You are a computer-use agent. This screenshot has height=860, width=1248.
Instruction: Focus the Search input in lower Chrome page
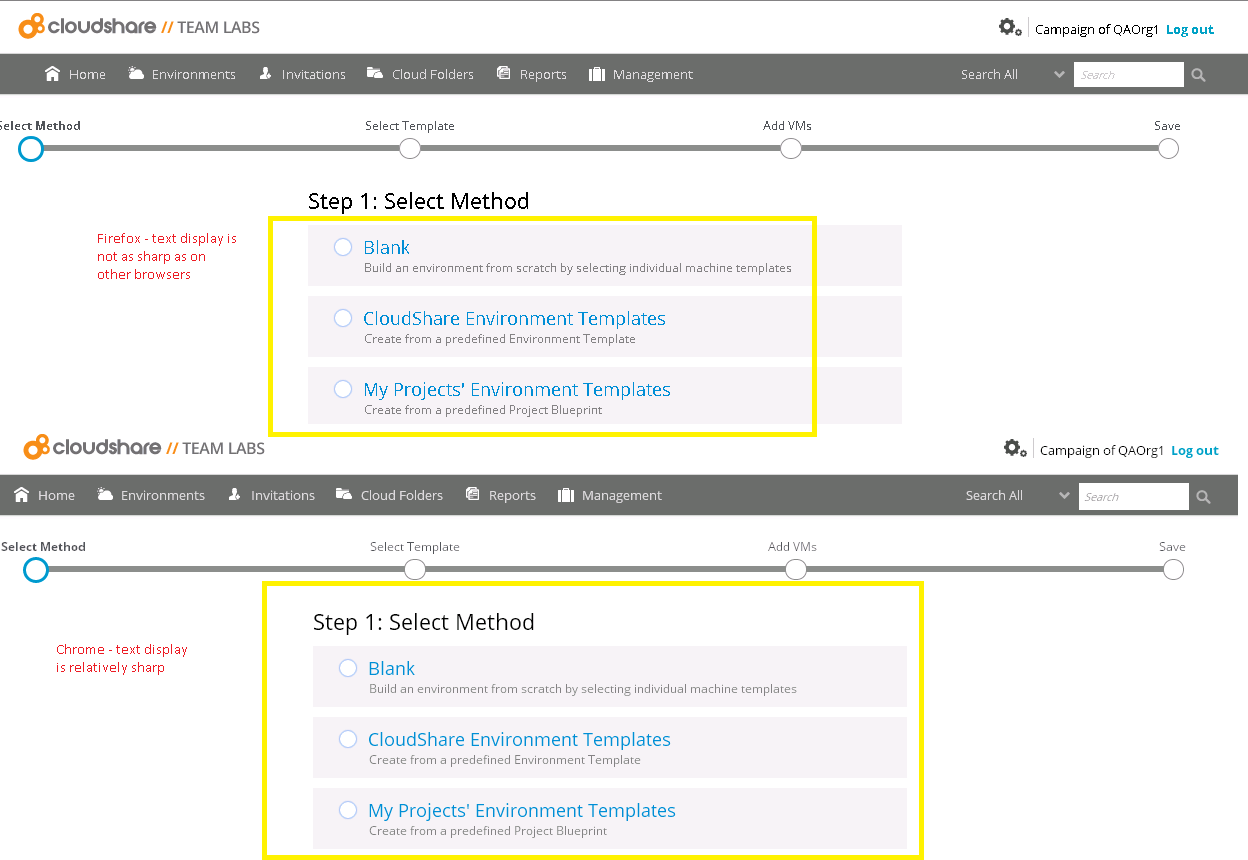coord(1134,496)
